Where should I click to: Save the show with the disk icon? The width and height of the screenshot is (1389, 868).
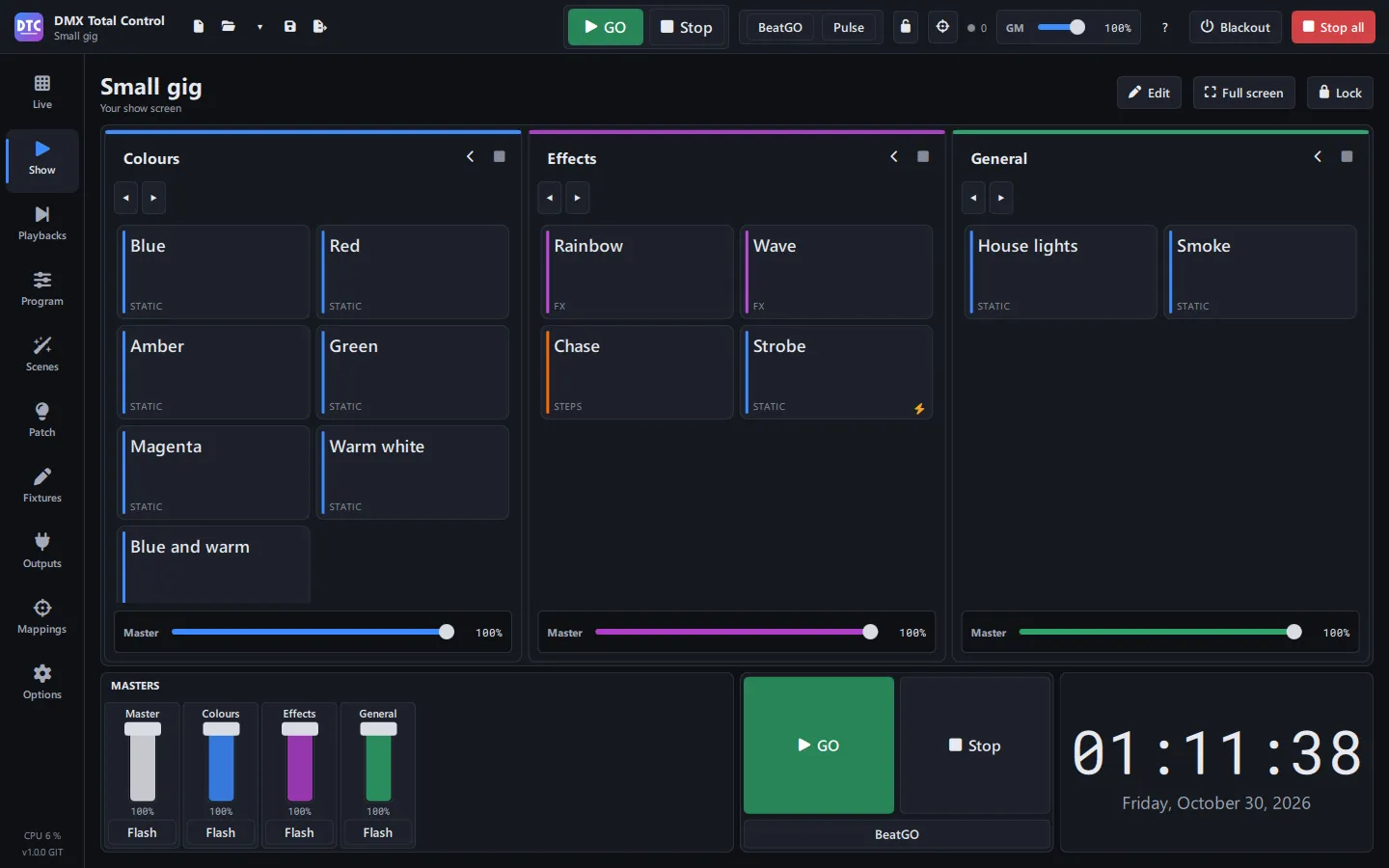(x=289, y=27)
